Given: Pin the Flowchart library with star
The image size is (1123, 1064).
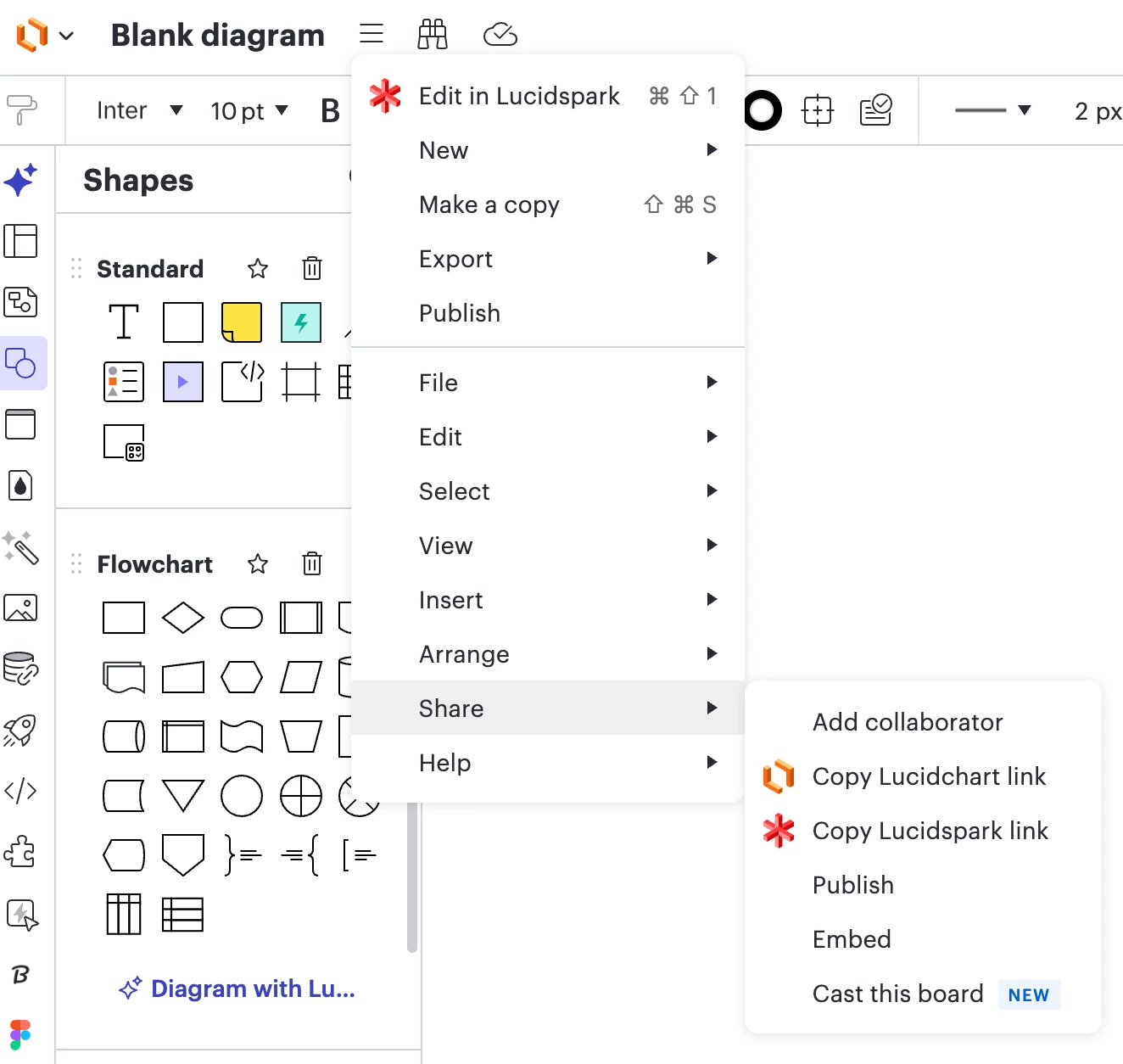Looking at the screenshot, I should [x=258, y=563].
